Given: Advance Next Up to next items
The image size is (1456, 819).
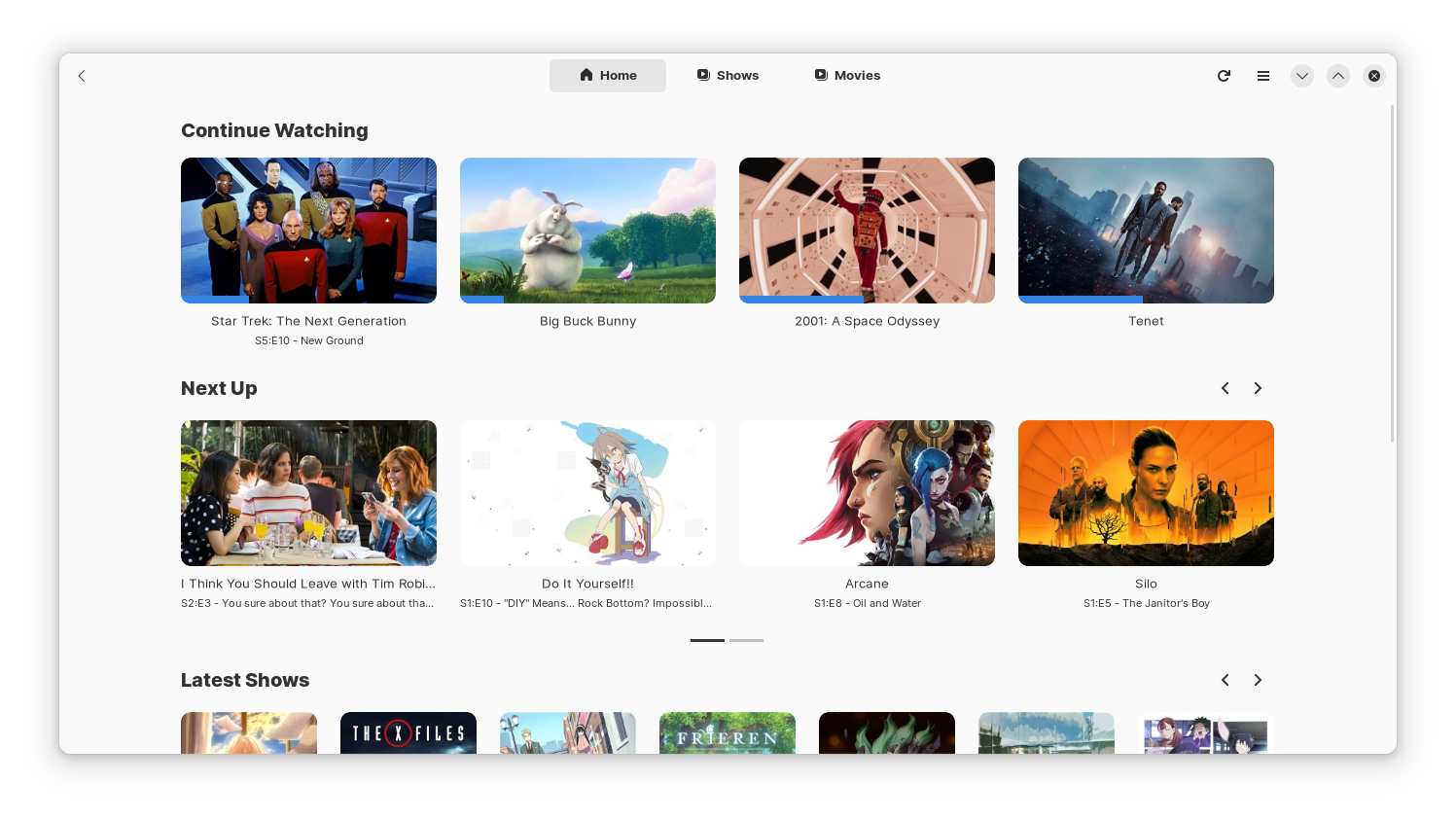Looking at the screenshot, I should point(1257,388).
